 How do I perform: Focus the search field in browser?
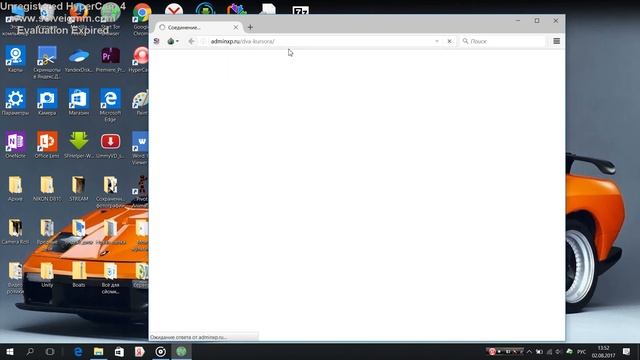point(502,41)
